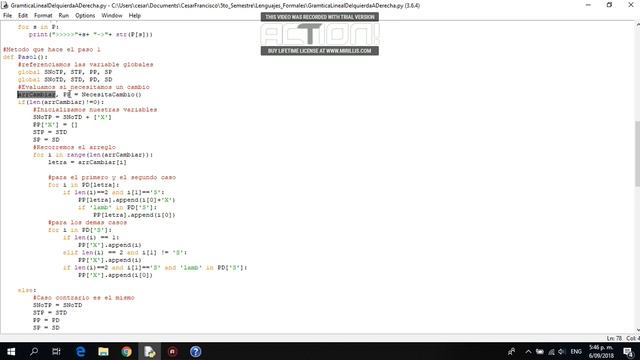Screen dimensions: 640x360
Task: Click the IDLE Python file icon in title bar
Action: [5, 5]
